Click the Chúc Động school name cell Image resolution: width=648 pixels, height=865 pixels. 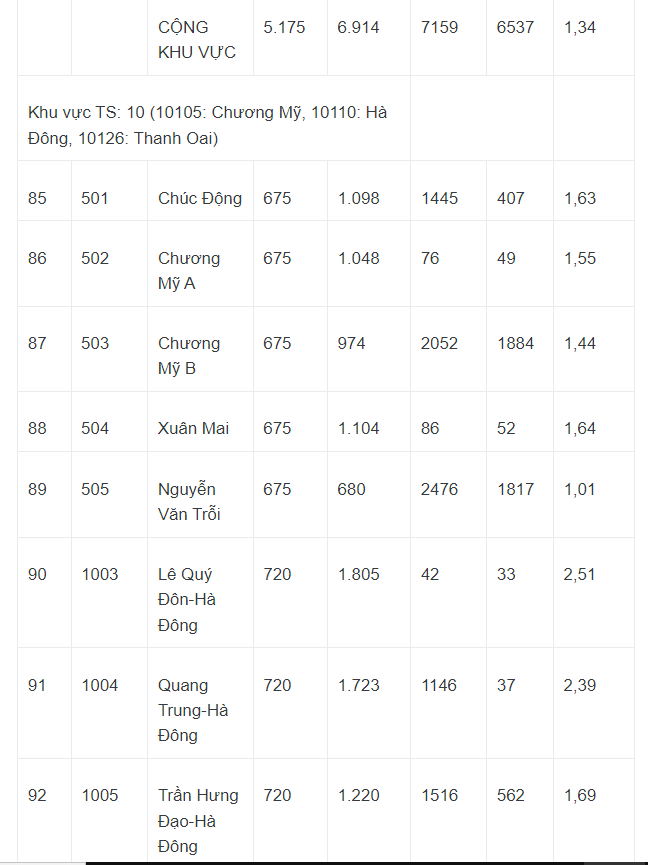pos(200,199)
